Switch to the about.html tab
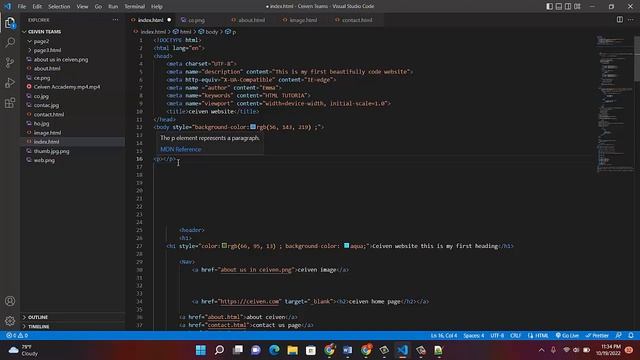 [251, 20]
